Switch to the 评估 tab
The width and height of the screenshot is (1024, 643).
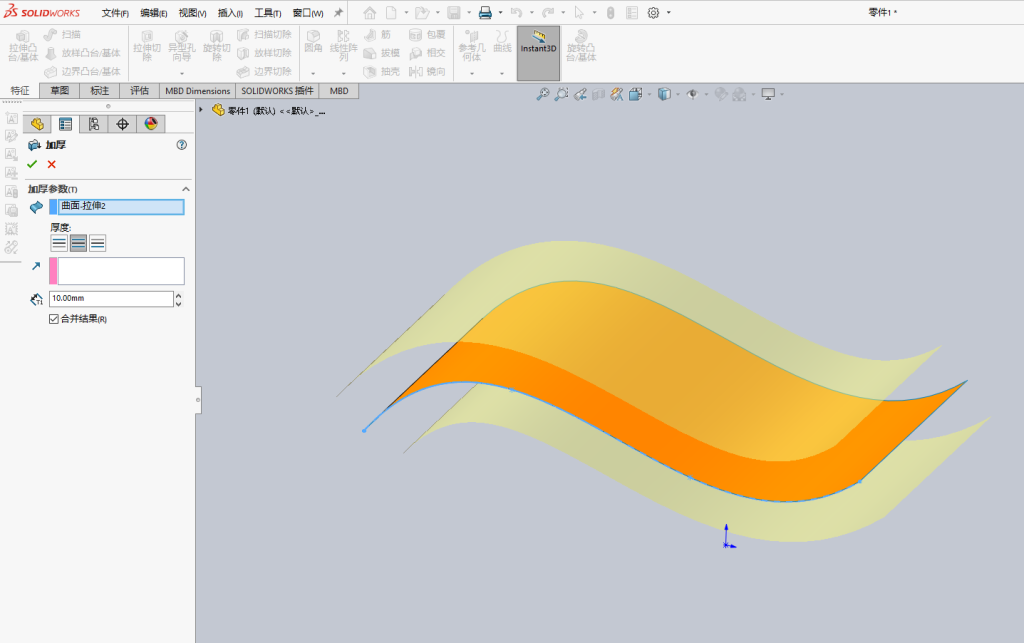139,91
